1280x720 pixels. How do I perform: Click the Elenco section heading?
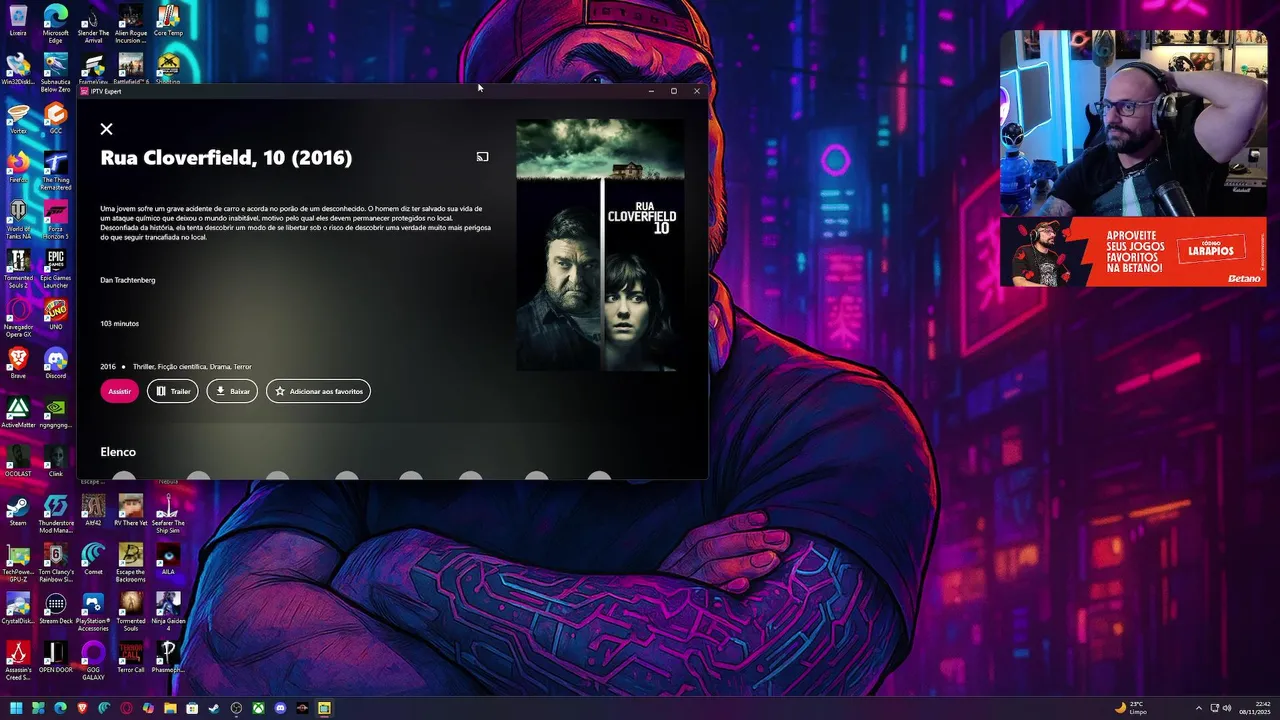coord(118,452)
